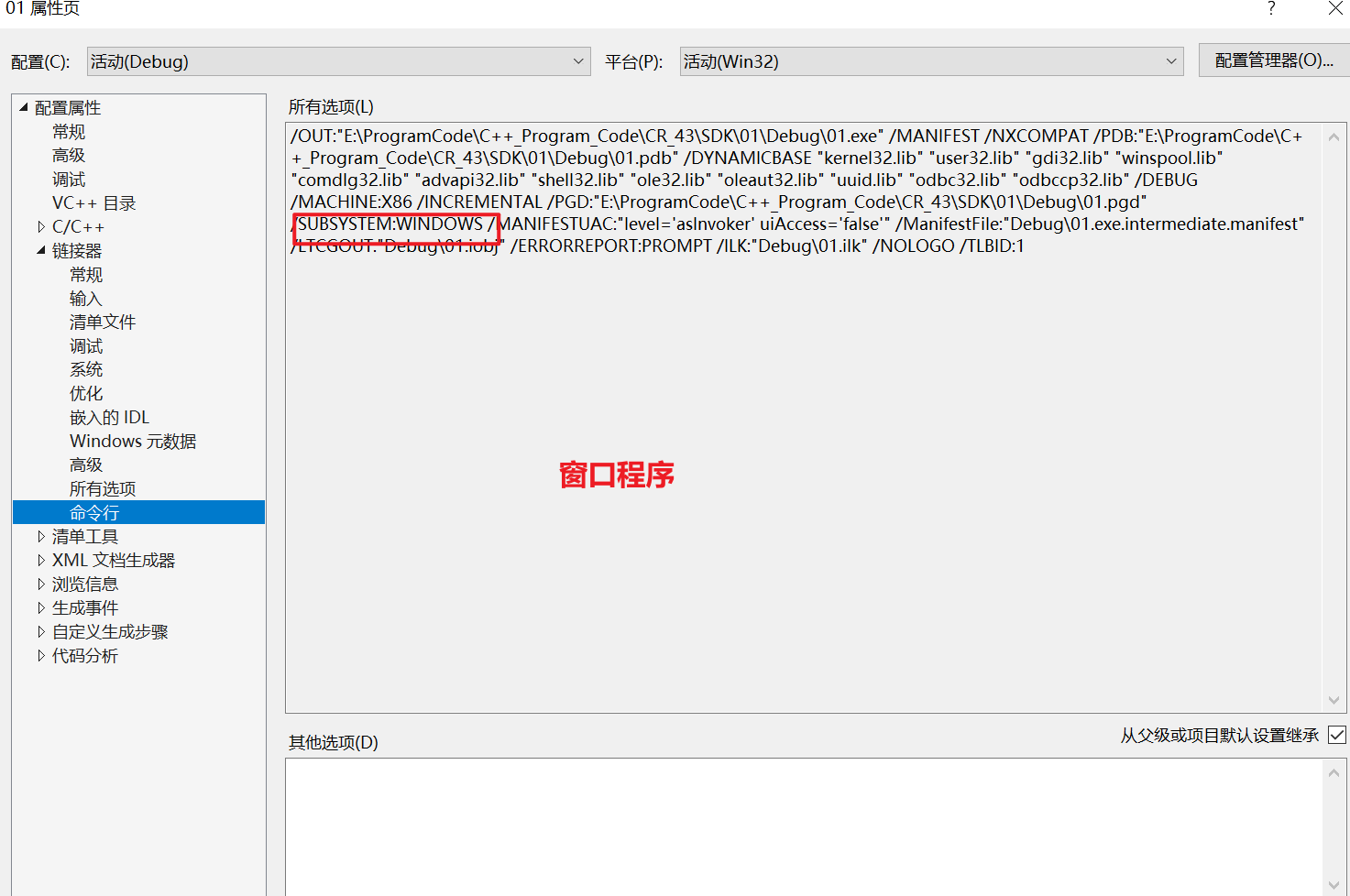Expand the 清单工具 node
Image resolution: width=1350 pixels, height=896 pixels.
tap(40, 536)
